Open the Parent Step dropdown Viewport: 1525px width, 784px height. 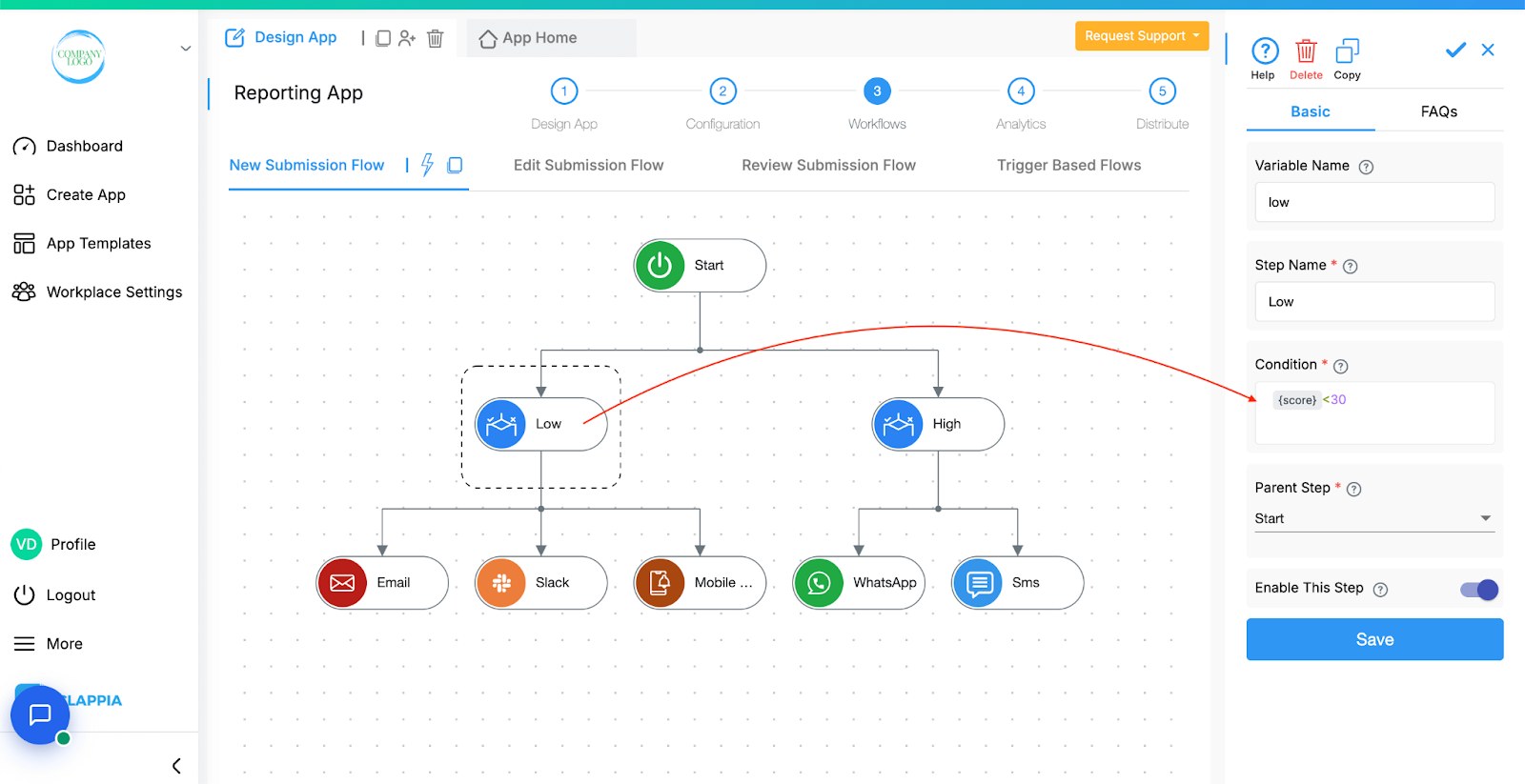[1373, 518]
